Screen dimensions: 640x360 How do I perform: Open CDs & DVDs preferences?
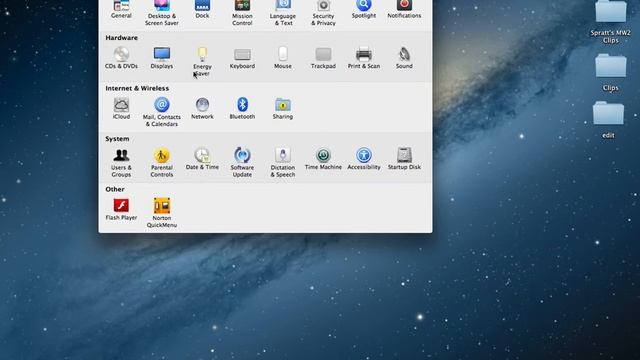point(121,58)
